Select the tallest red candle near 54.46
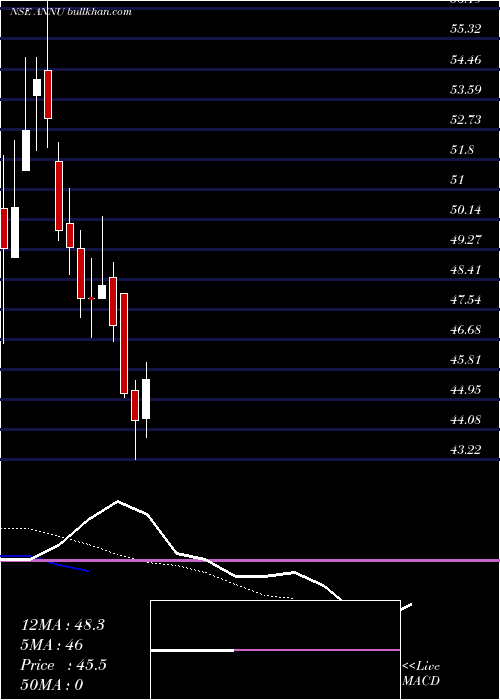This screenshot has width=500, height=700. click(48, 94)
